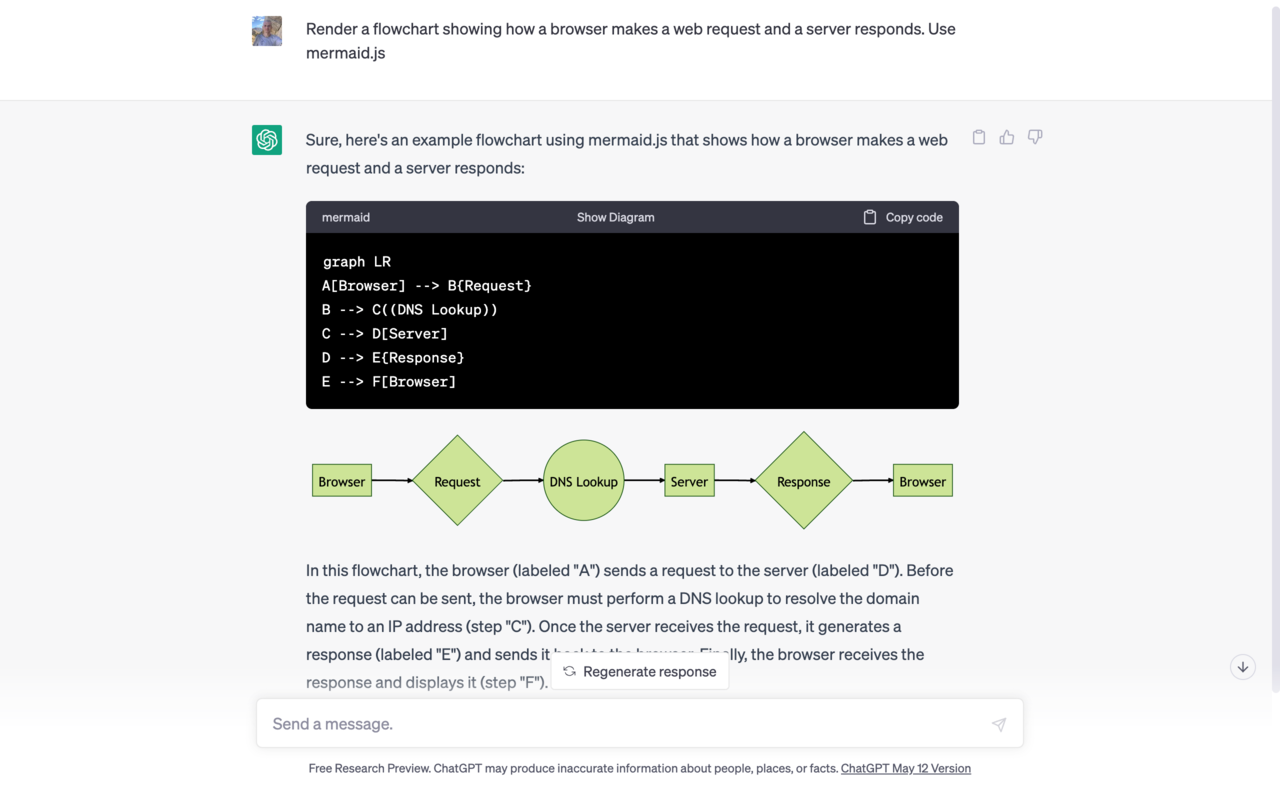The height and width of the screenshot is (800, 1280).
Task: Click the Copy code button
Action: click(x=903, y=217)
